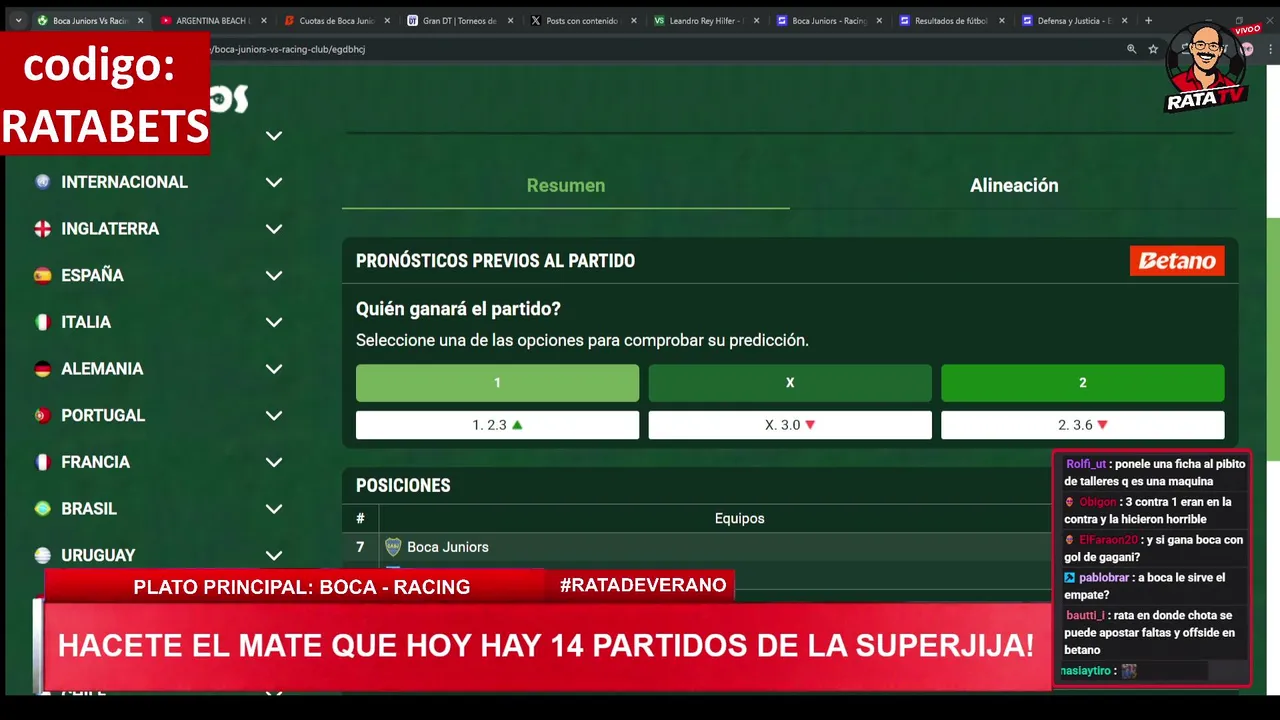Click the Boca Juniors crest icon
Screen dimensions: 1280x720
click(x=393, y=547)
